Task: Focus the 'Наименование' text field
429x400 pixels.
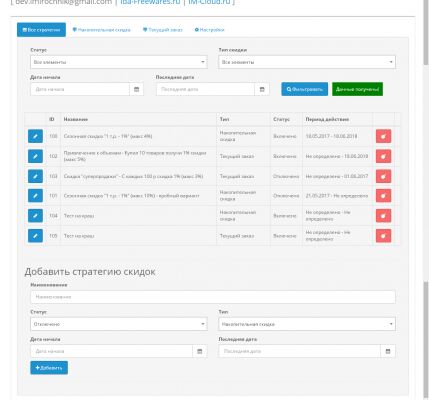Action: (x=213, y=297)
